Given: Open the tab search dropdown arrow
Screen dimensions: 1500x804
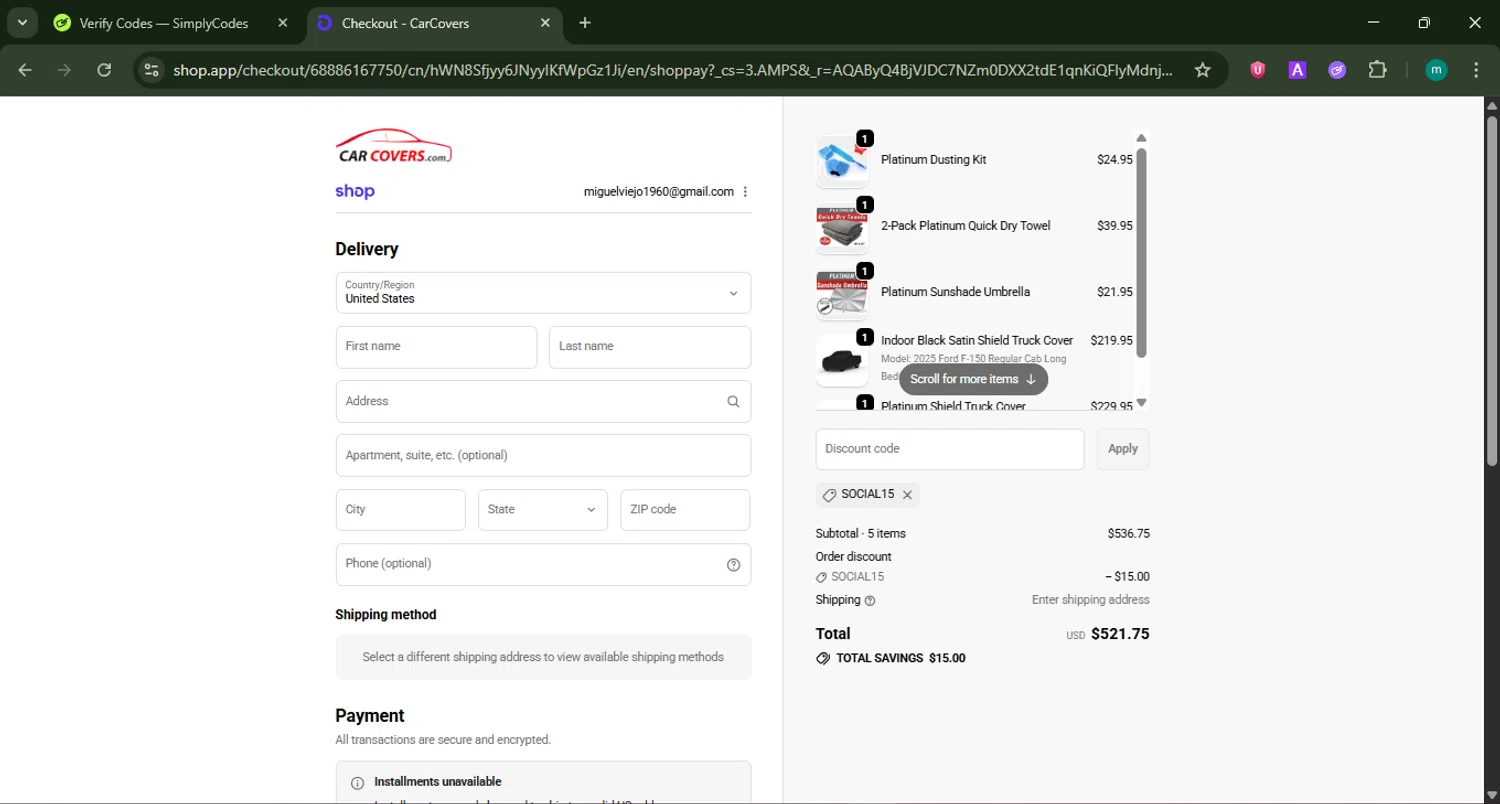Looking at the screenshot, I should tap(22, 23).
